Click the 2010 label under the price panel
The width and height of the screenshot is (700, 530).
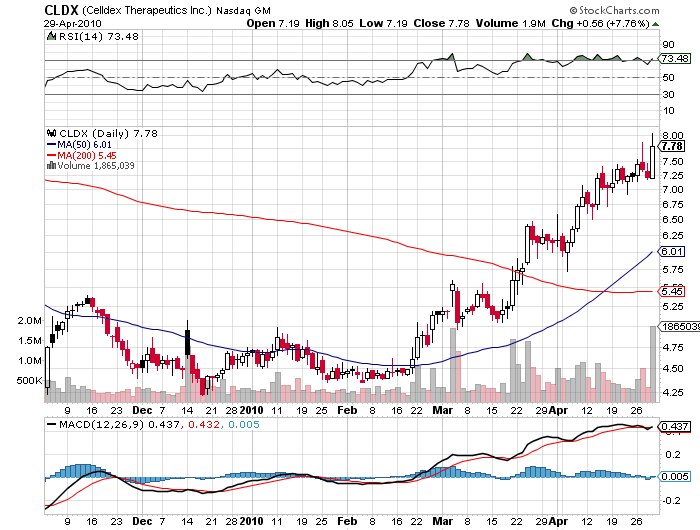(251, 410)
